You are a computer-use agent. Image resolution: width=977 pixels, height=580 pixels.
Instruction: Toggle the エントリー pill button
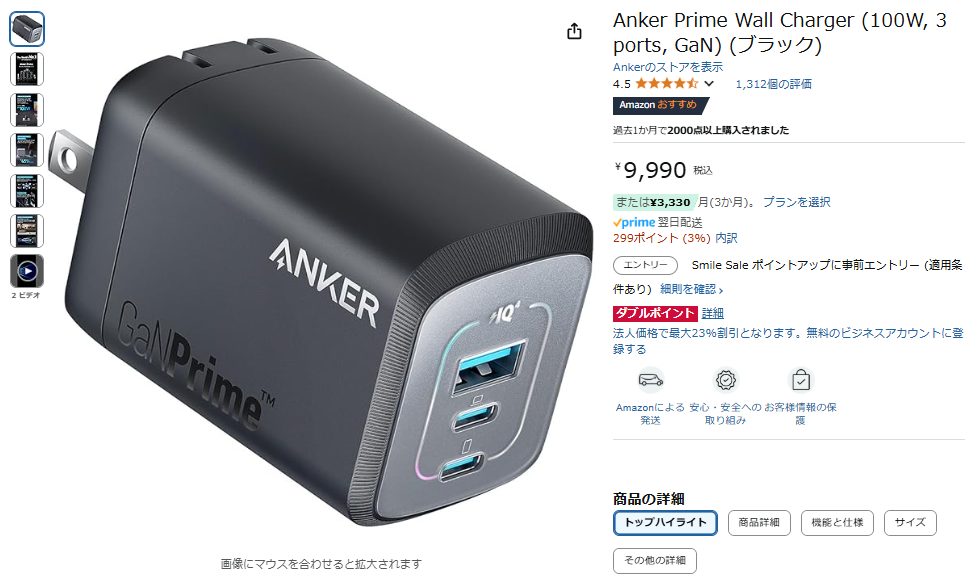point(645,265)
